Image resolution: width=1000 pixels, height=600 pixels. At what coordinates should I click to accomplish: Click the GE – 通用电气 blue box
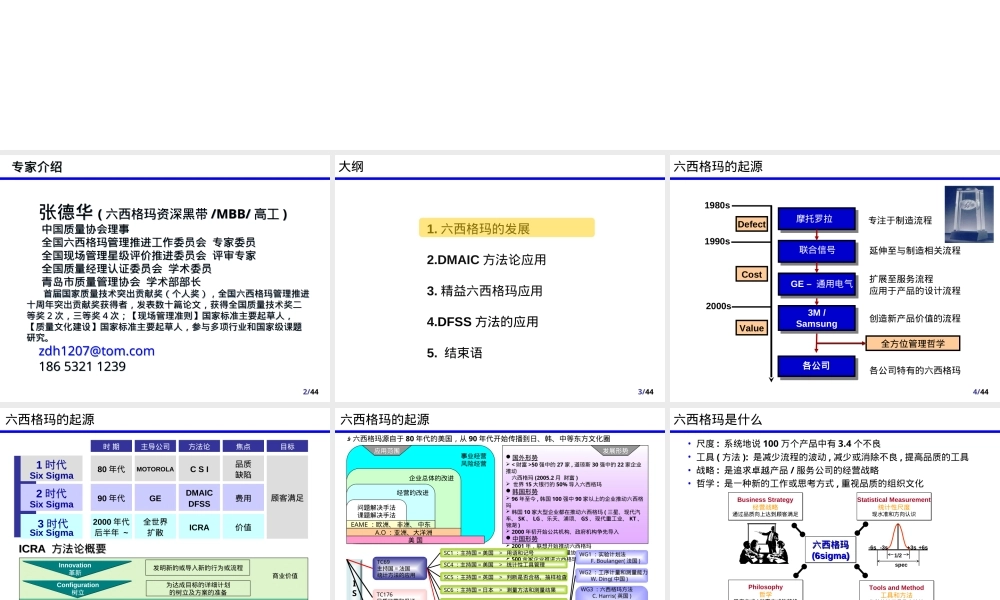816,284
